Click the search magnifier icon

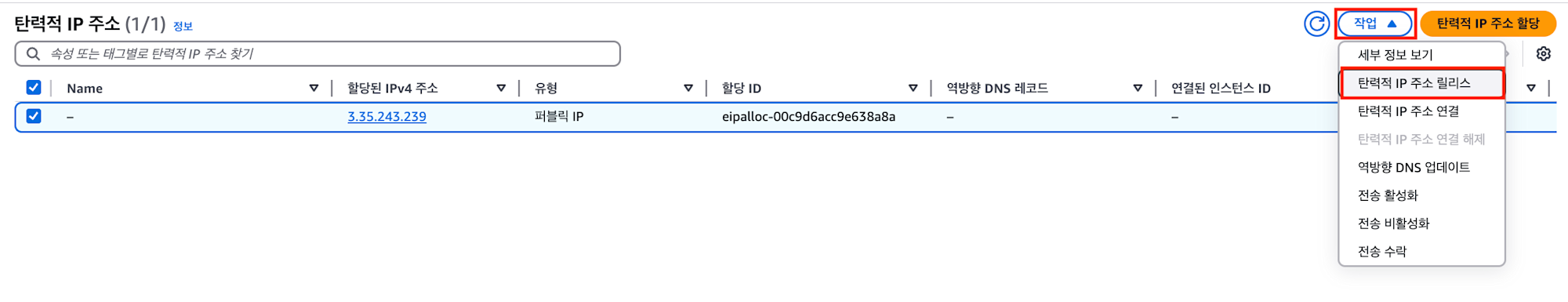(x=33, y=54)
